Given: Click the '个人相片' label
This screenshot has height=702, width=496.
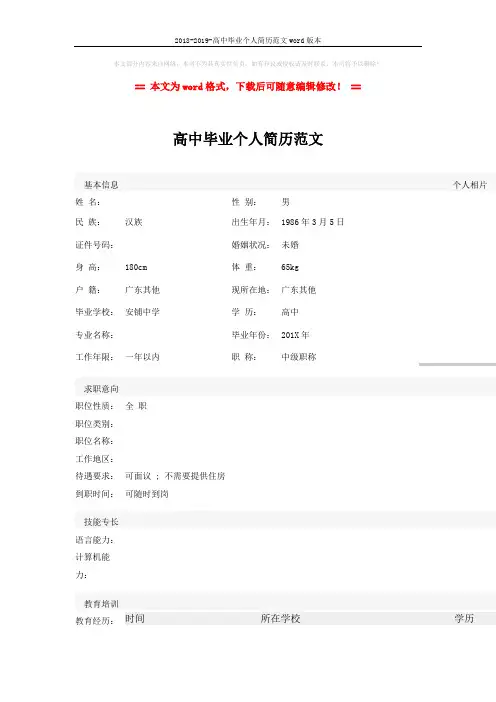Looking at the screenshot, I should pyautogui.click(x=470, y=185).
